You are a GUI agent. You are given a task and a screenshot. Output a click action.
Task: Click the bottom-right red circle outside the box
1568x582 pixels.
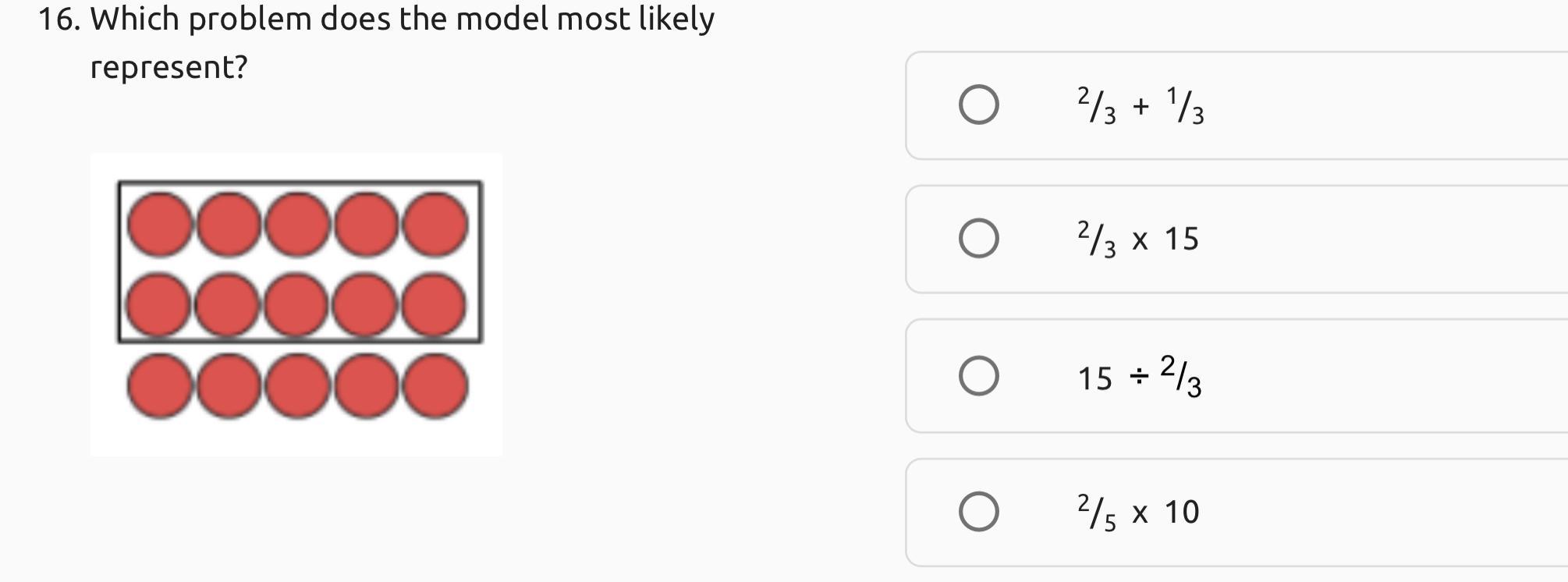435,385
